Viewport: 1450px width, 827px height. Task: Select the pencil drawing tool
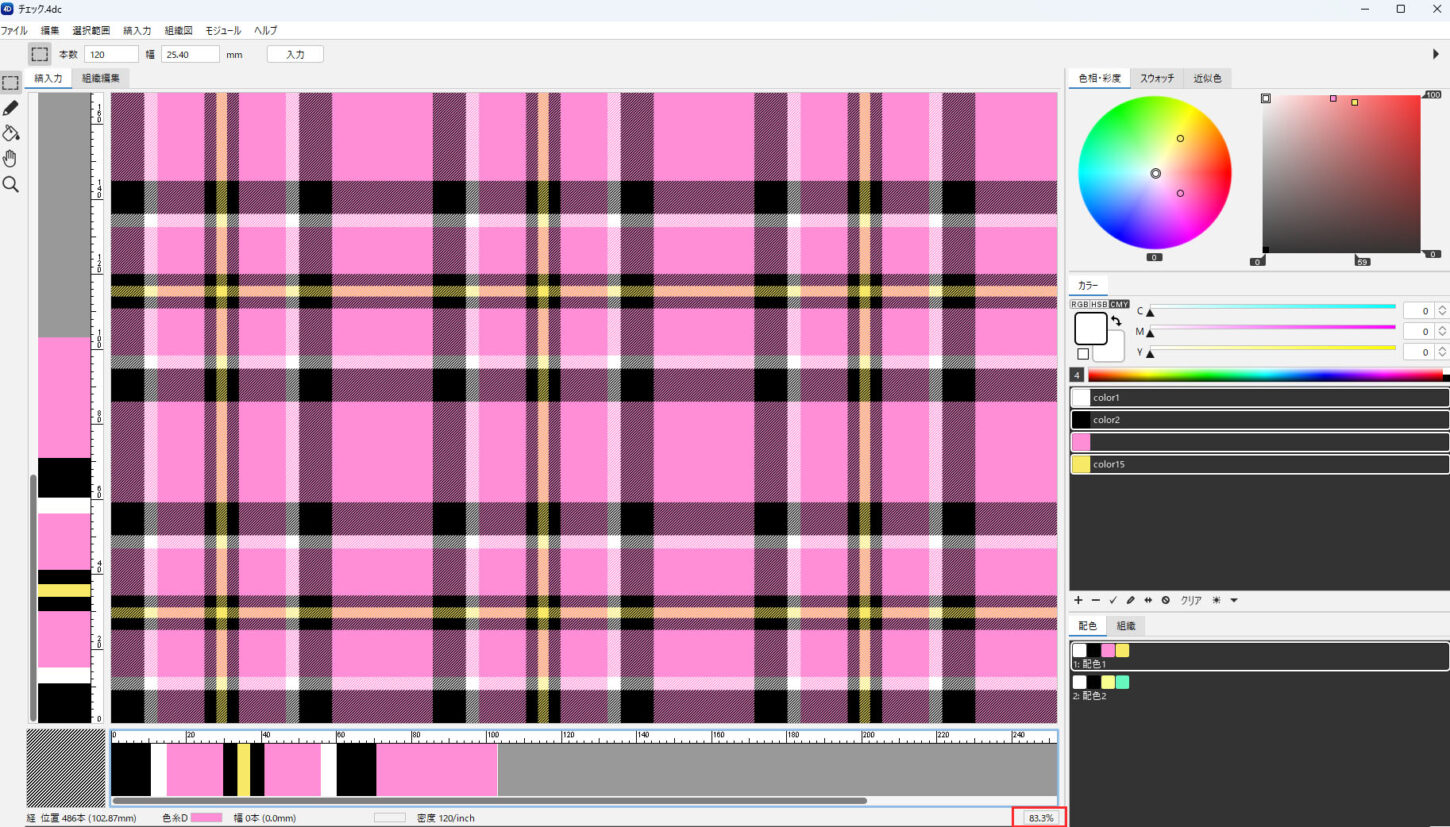coord(11,108)
